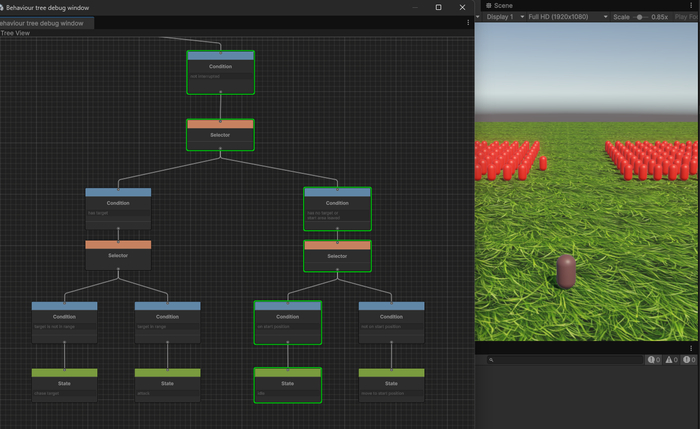The height and width of the screenshot is (429, 700).
Task: Select the 'chase target' State node
Action: point(64,384)
